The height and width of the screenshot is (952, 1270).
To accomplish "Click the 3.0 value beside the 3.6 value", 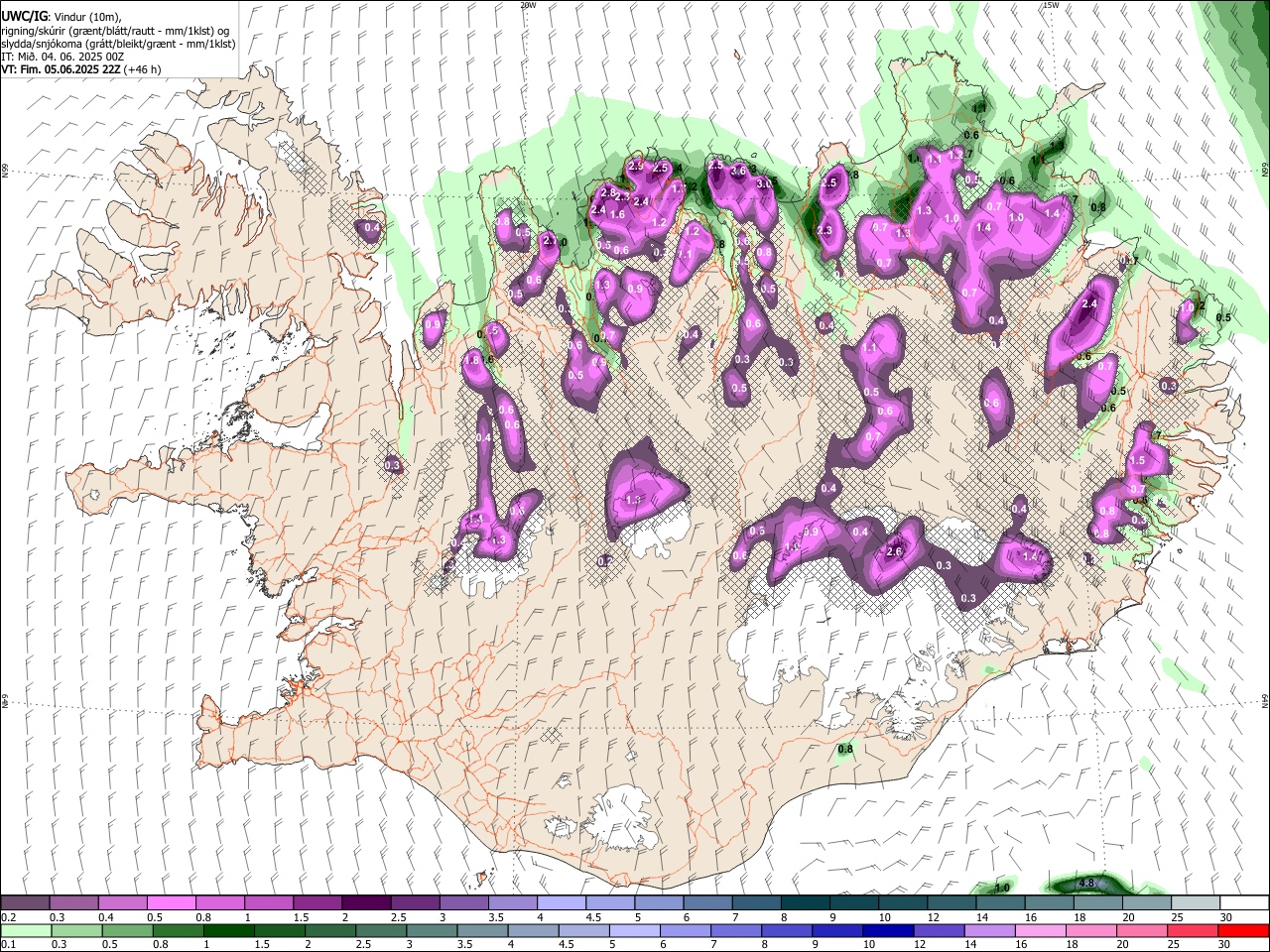I will pyautogui.click(x=764, y=183).
